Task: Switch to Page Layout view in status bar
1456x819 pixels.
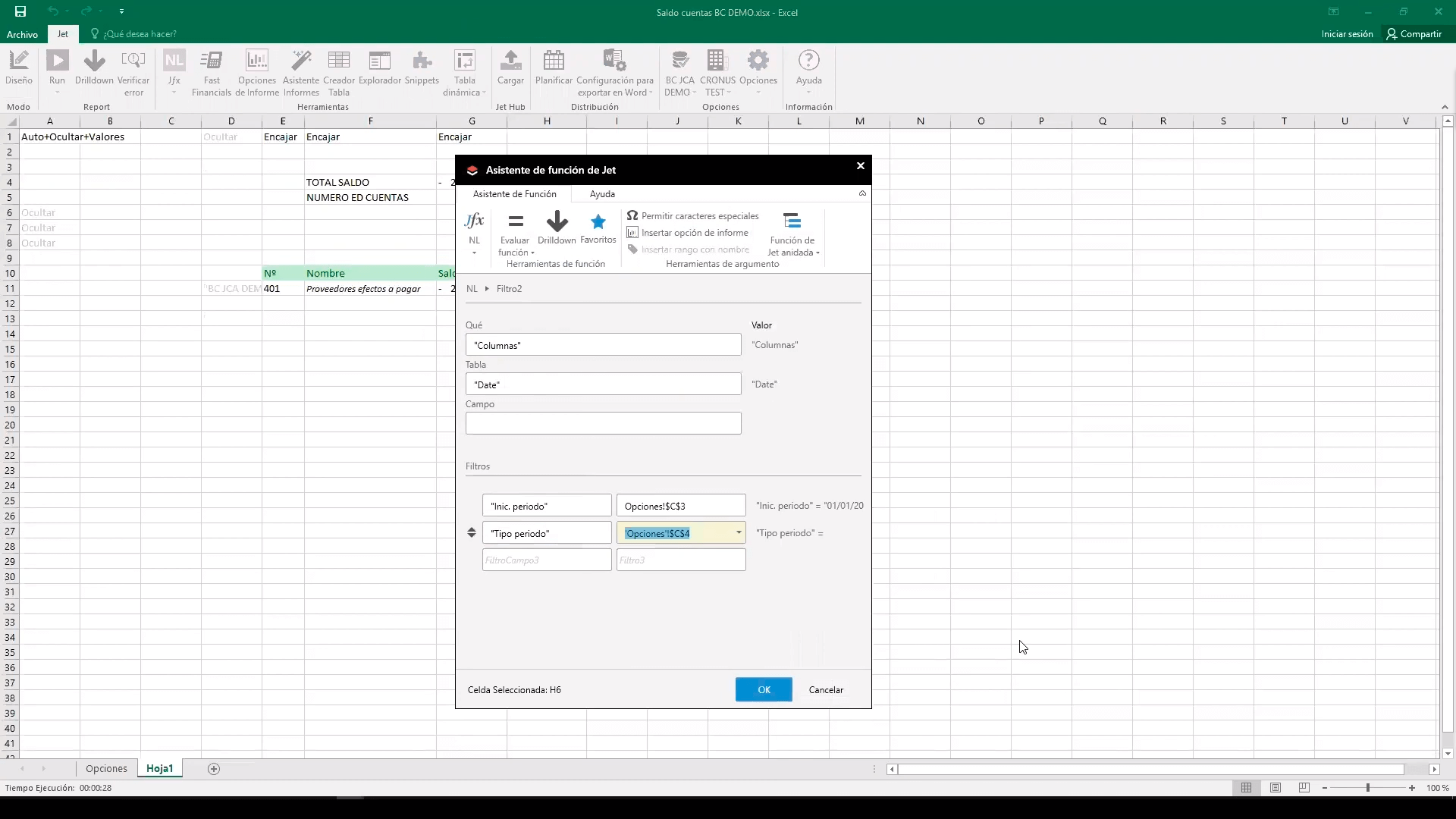Action: [x=1276, y=788]
